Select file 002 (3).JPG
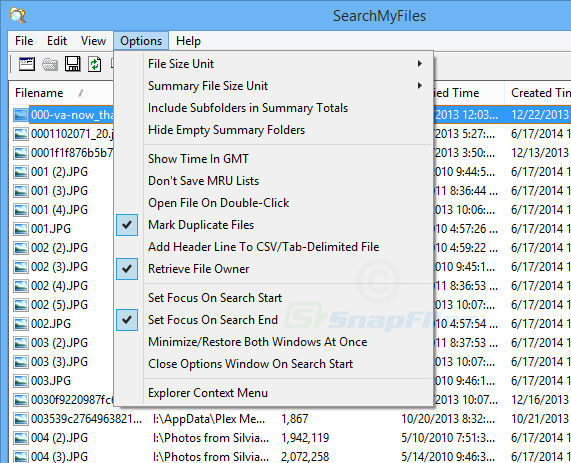Viewport: 571px width, 463px height. (59, 267)
